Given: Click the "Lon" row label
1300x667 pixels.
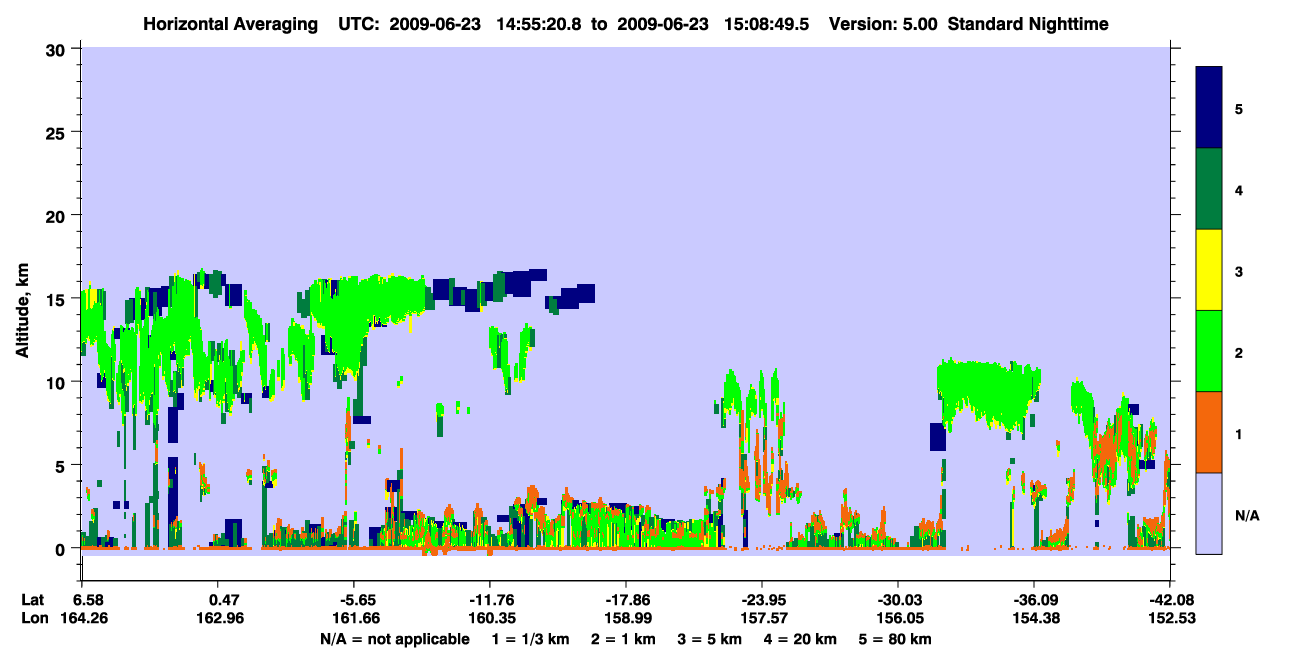Looking at the screenshot, I should click(x=33, y=618).
